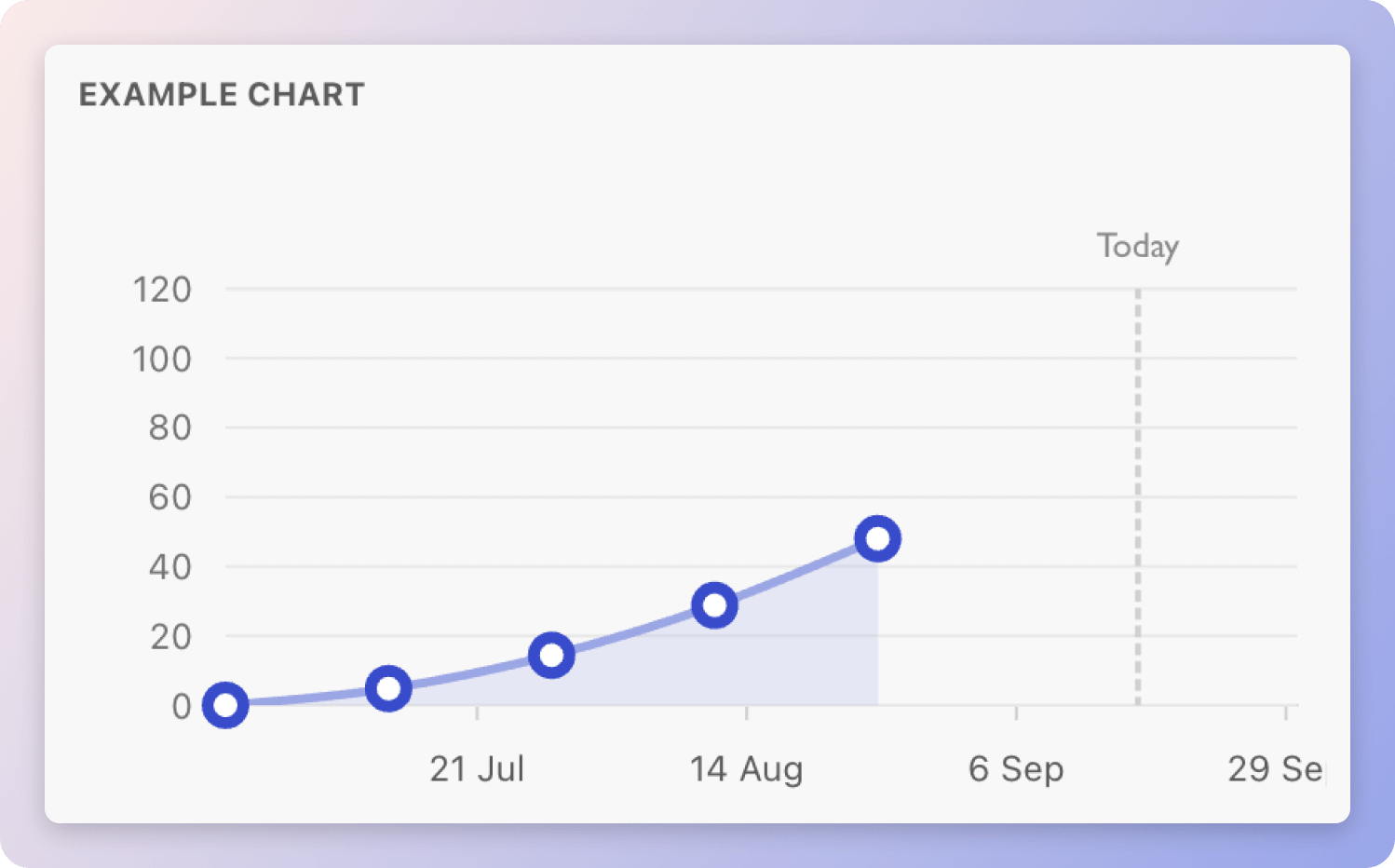Click the last data point near 48
1395x868 pixels.
(877, 539)
